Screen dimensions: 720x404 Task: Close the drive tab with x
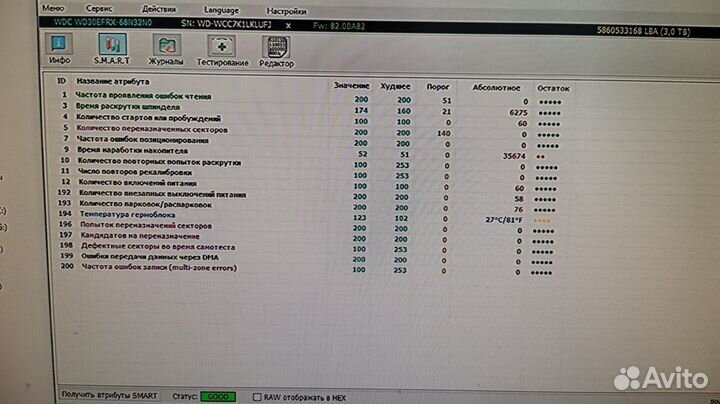pos(288,26)
